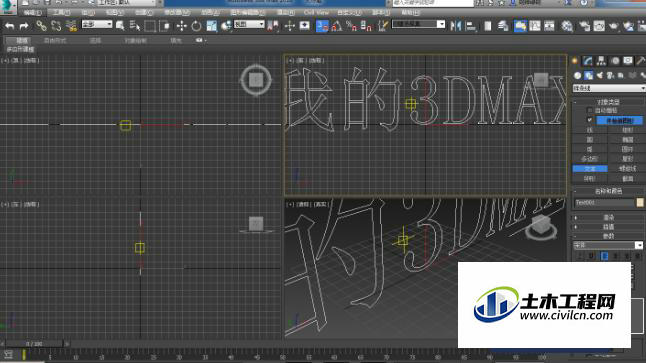Click the Text001 object color swatch

pyautogui.click(x=640, y=202)
